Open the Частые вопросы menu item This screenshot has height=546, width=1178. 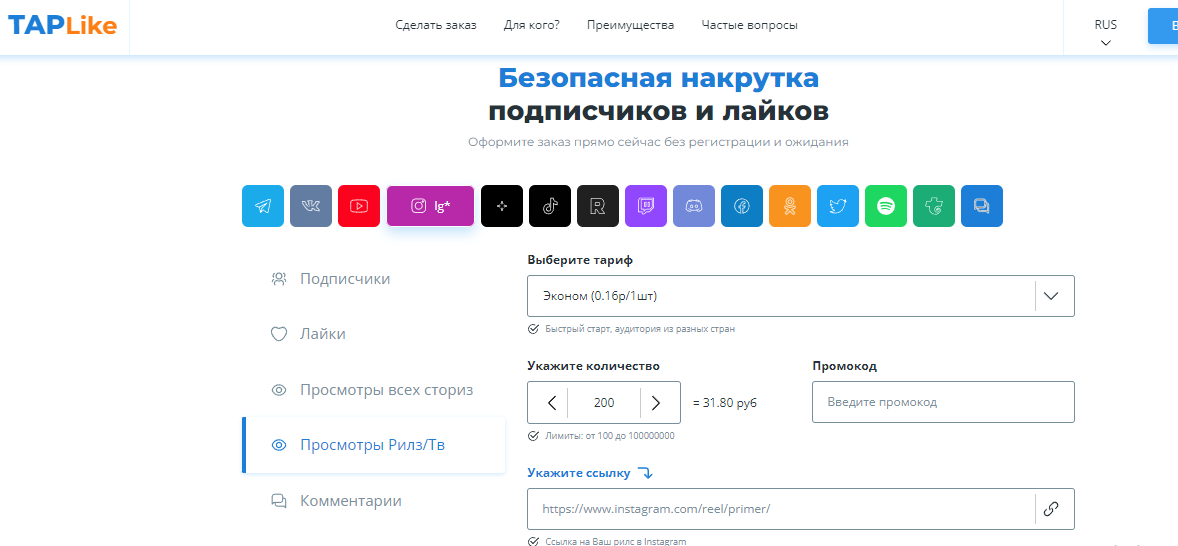click(750, 25)
